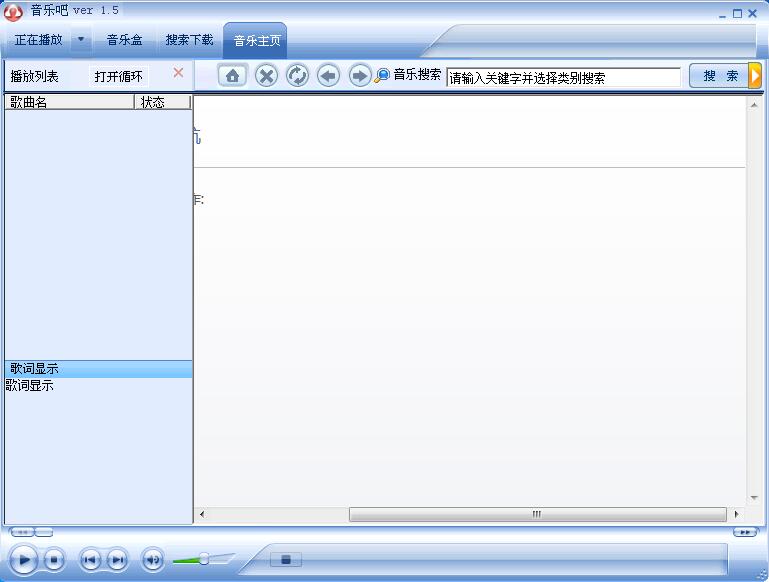Image resolution: width=769 pixels, height=582 pixels.
Task: Expand the orange arrow beside the search button
Action: [755, 76]
